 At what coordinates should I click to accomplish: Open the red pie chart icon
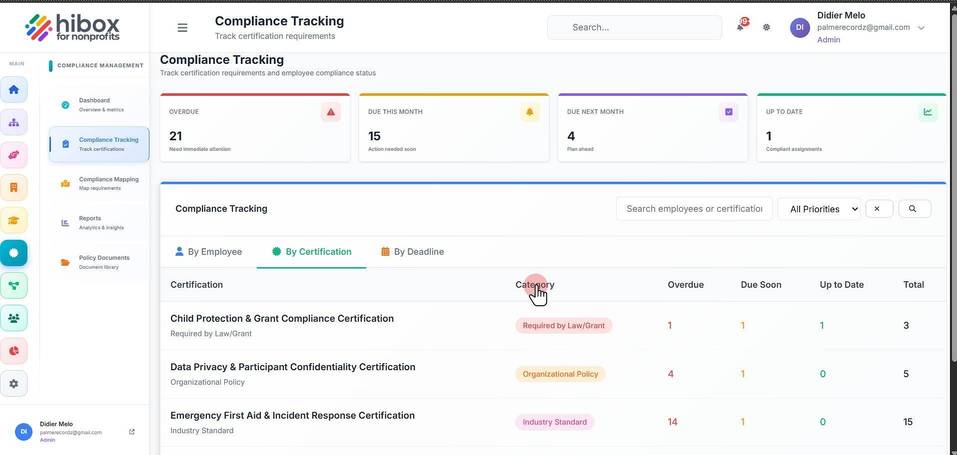(13, 351)
